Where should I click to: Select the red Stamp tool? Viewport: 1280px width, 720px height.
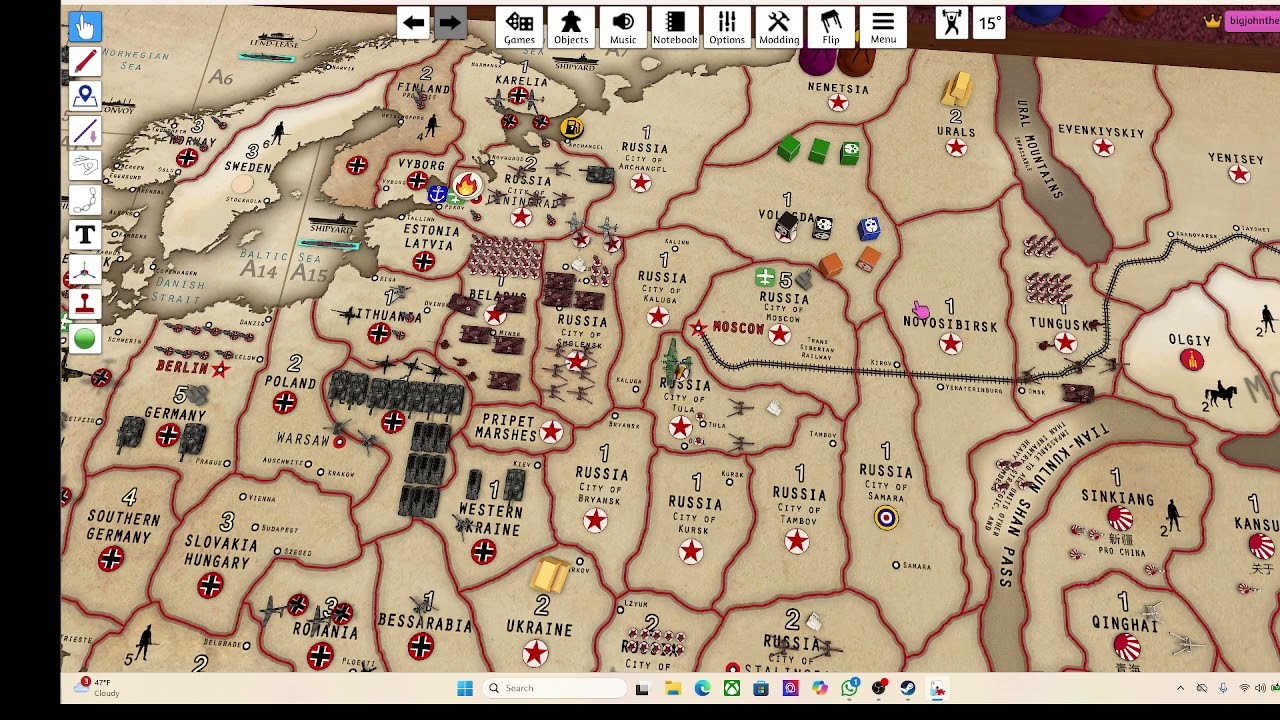coord(85,304)
